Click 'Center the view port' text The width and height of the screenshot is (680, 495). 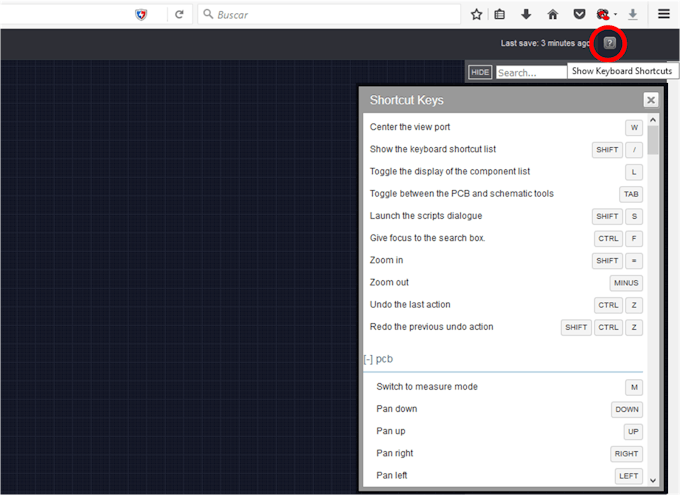(x=410, y=127)
